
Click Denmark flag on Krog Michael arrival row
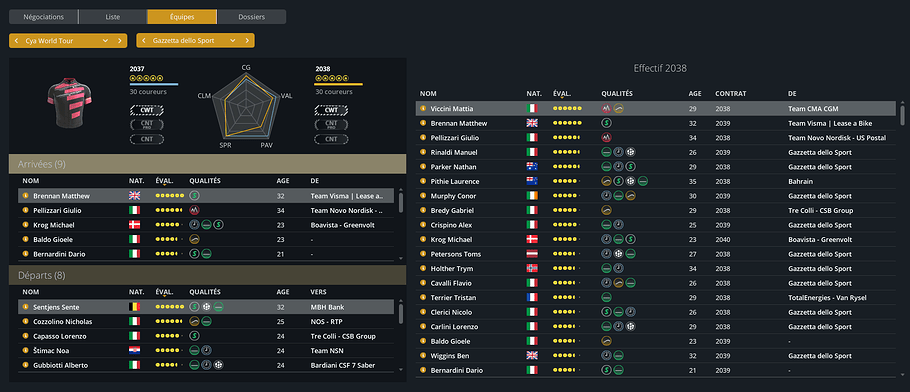point(135,225)
